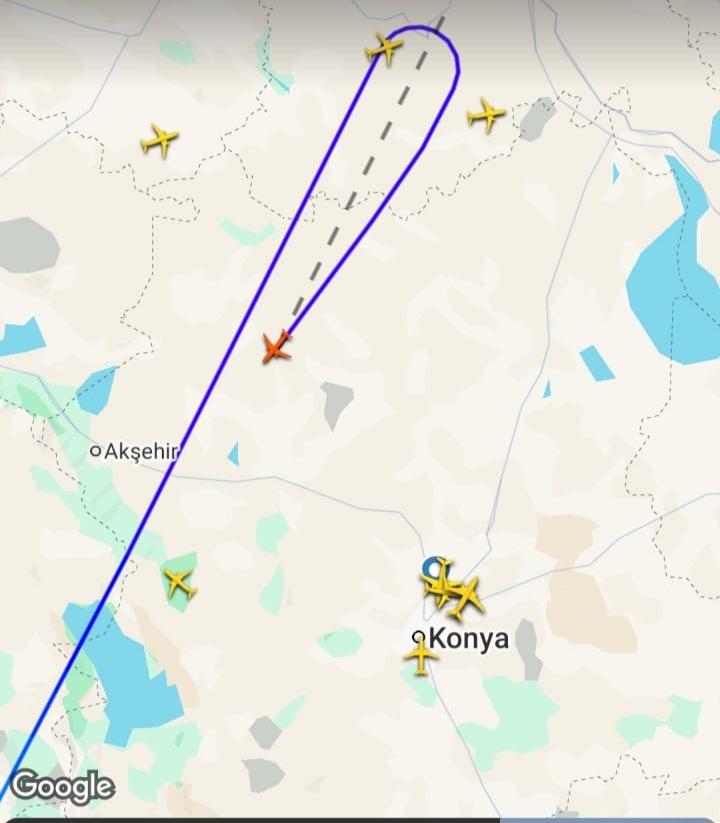Viewport: 720px width, 823px height.
Task: Tap the yellow plane on the route loop
Action: [384, 48]
